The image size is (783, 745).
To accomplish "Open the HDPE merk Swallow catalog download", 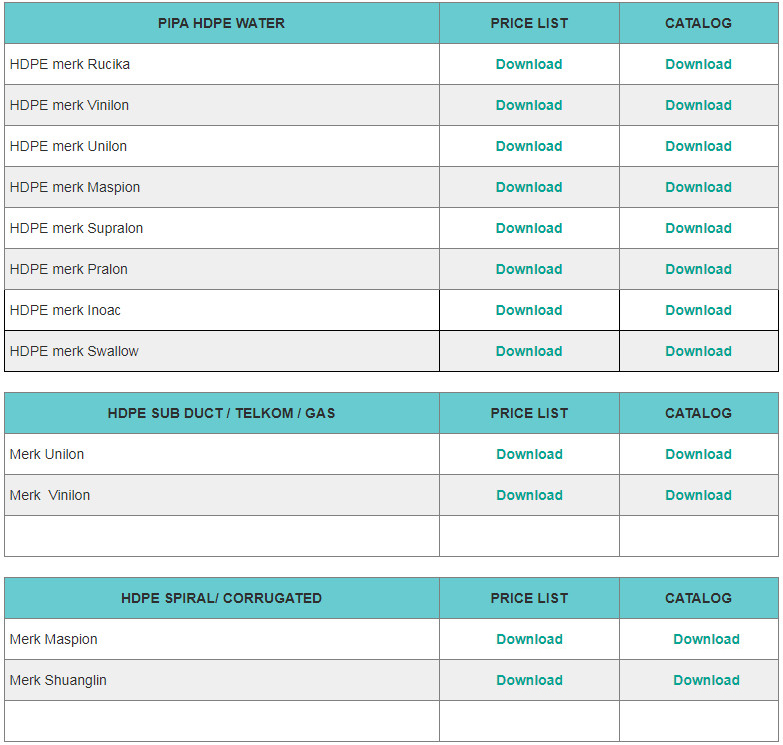I will [x=698, y=351].
